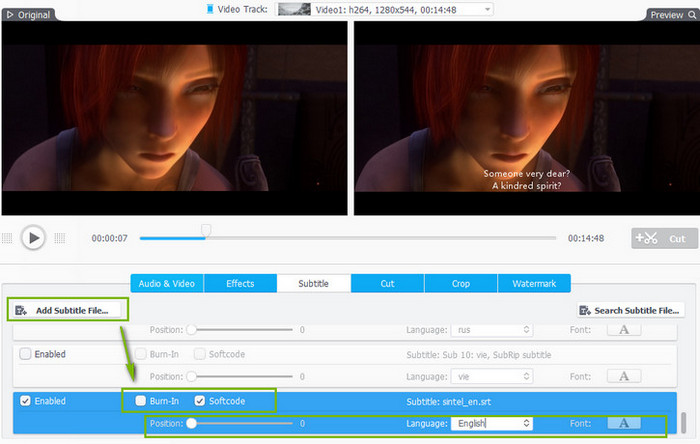Open font settings for vie subtitle
The image size is (700, 444).
pos(624,376)
